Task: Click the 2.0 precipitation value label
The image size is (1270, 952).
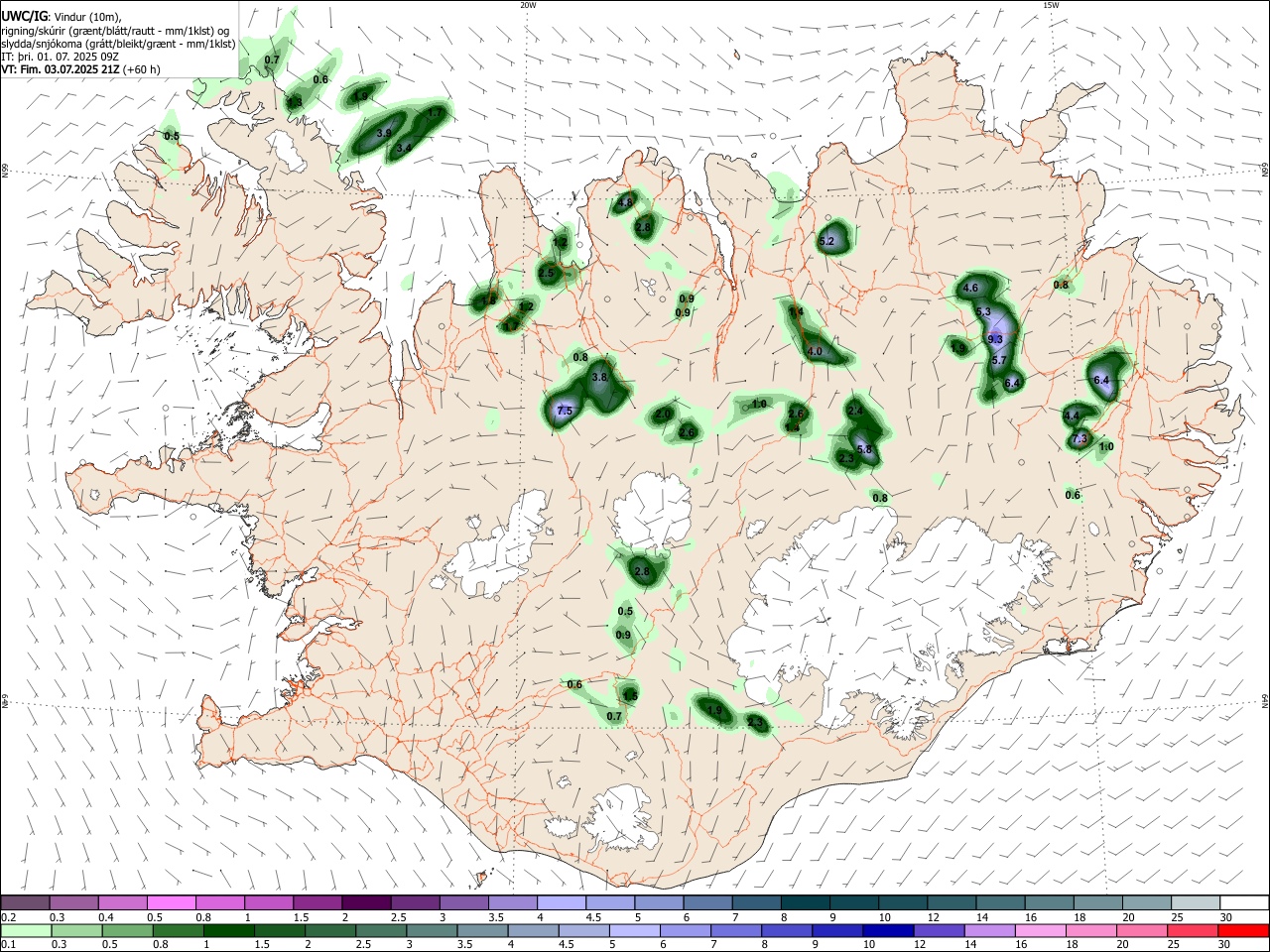Action: [664, 414]
